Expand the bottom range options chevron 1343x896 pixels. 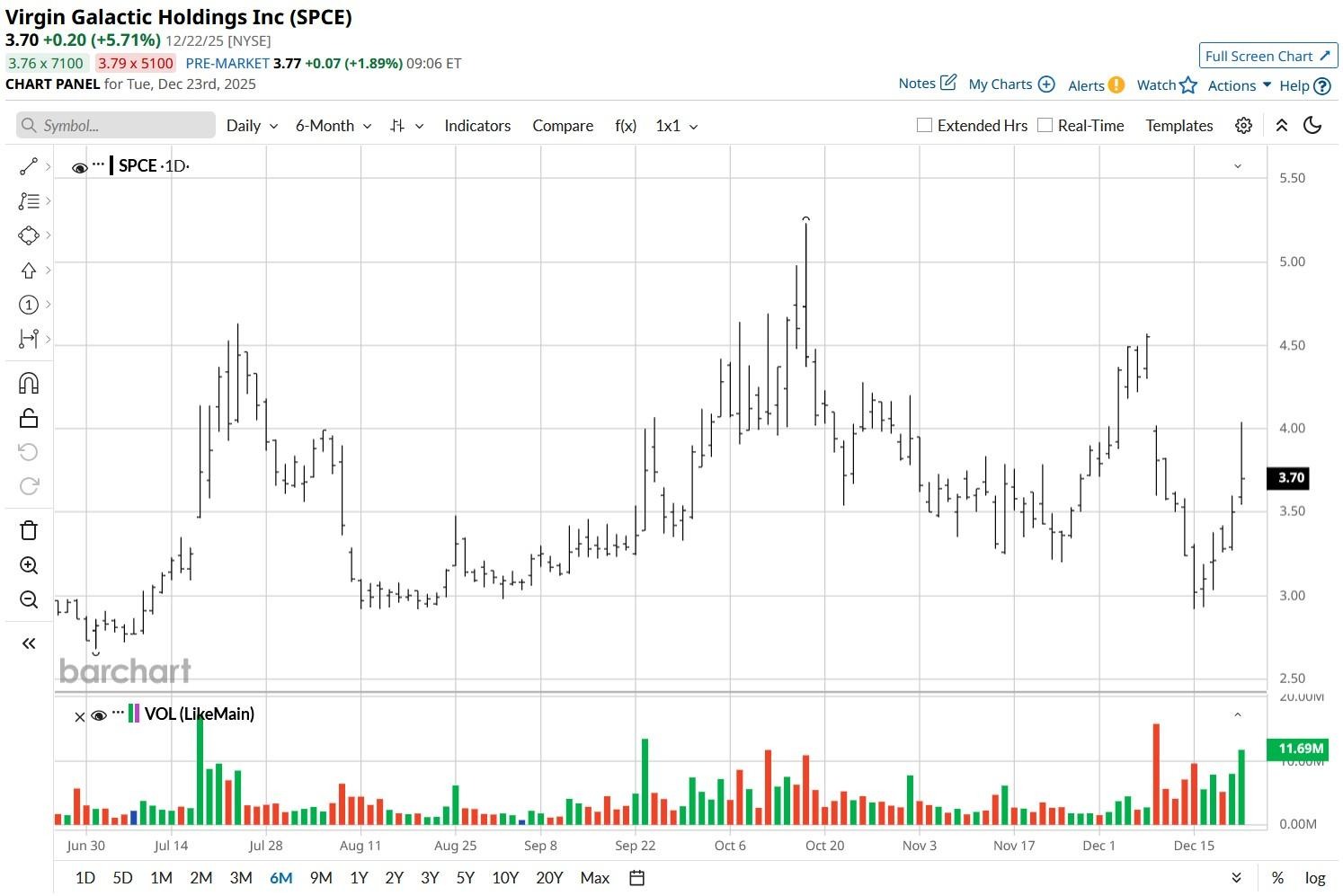pos(1237,878)
